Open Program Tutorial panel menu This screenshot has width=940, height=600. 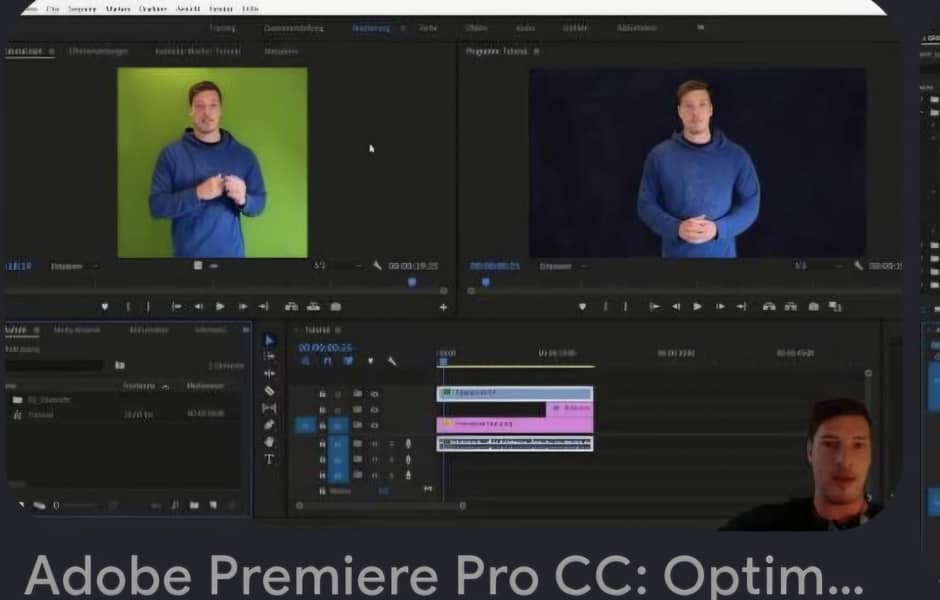537,52
